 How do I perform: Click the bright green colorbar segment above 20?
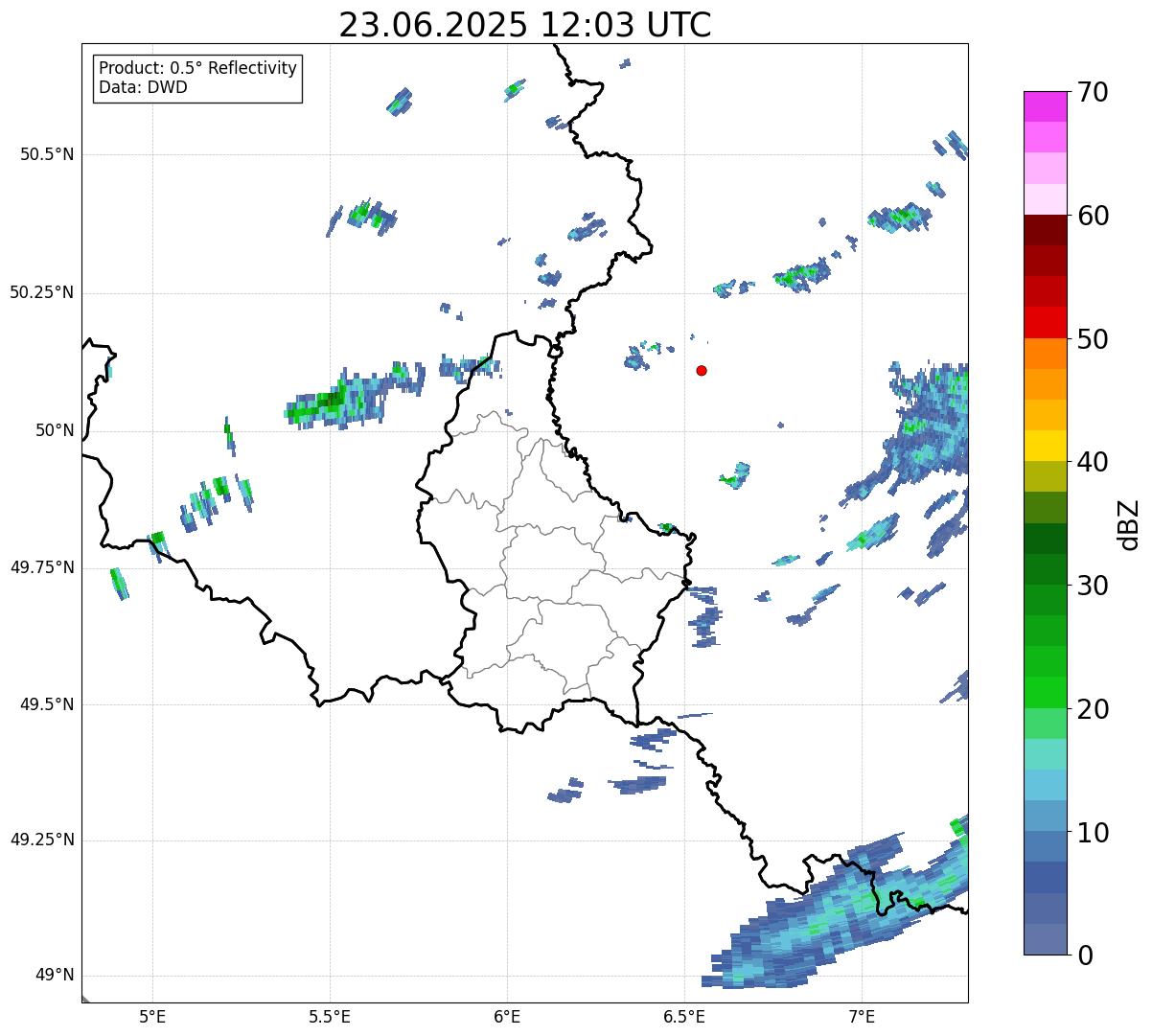1046,693
